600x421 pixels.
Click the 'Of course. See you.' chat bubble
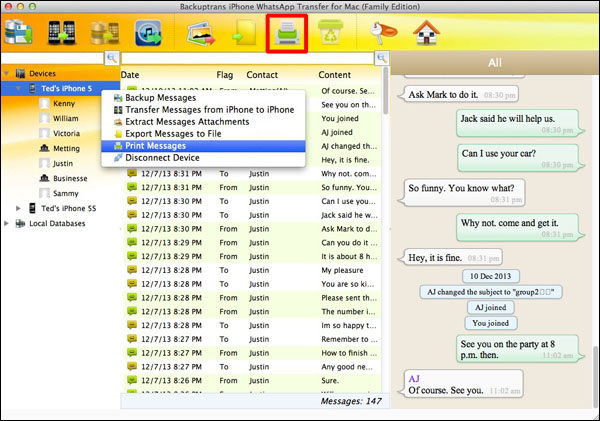(460, 384)
